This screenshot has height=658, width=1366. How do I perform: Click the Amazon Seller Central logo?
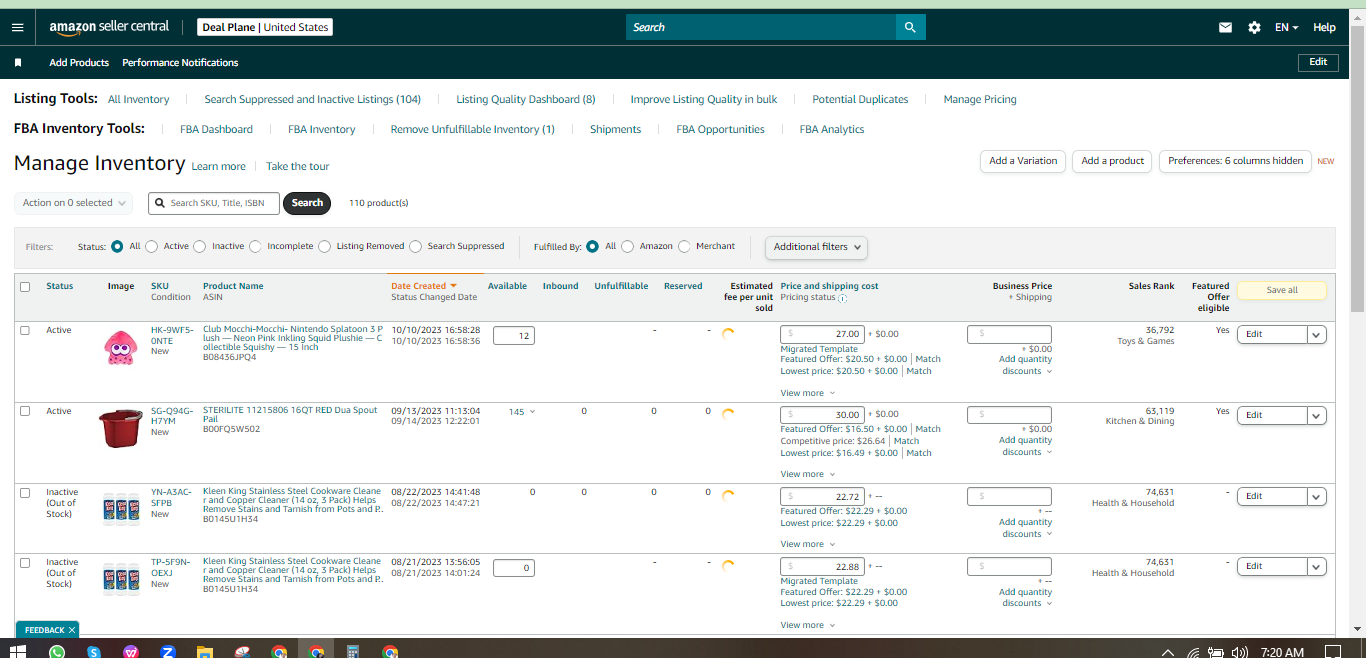[109, 27]
